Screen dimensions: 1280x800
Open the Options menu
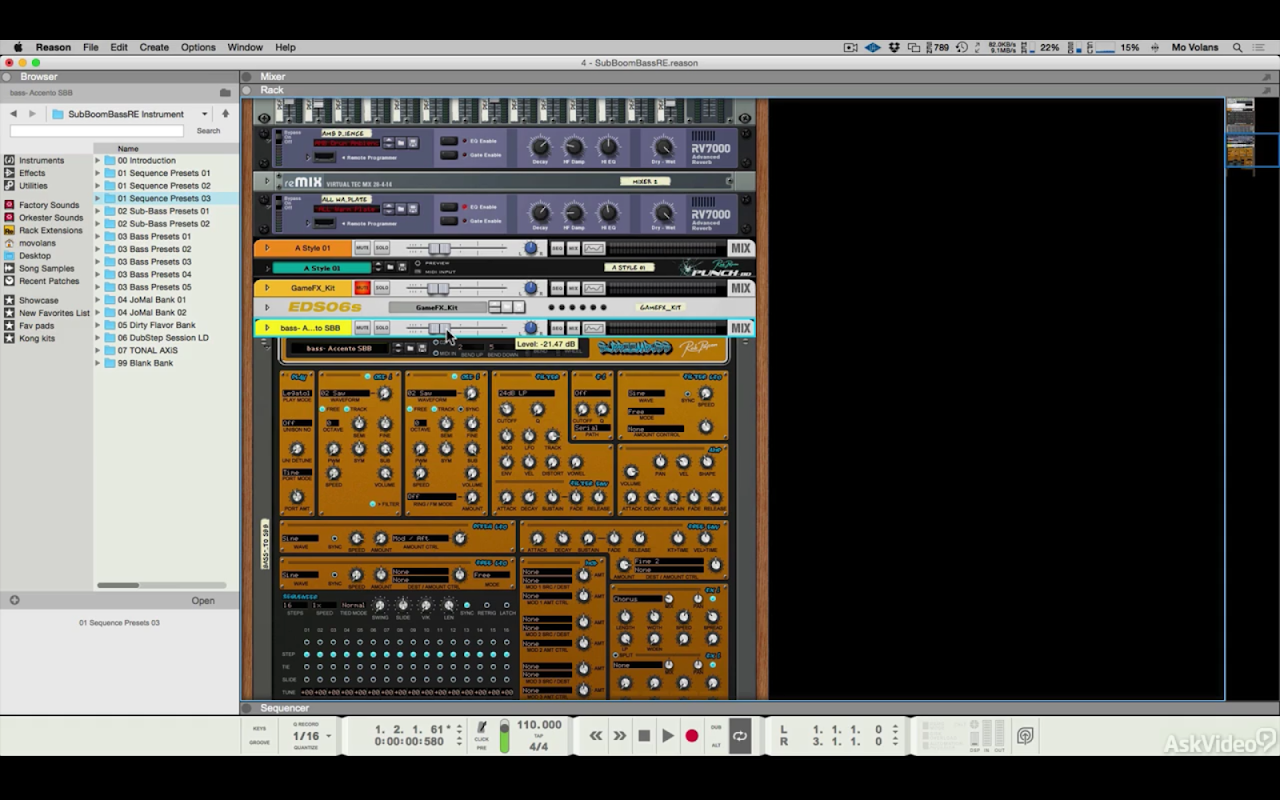click(x=198, y=47)
